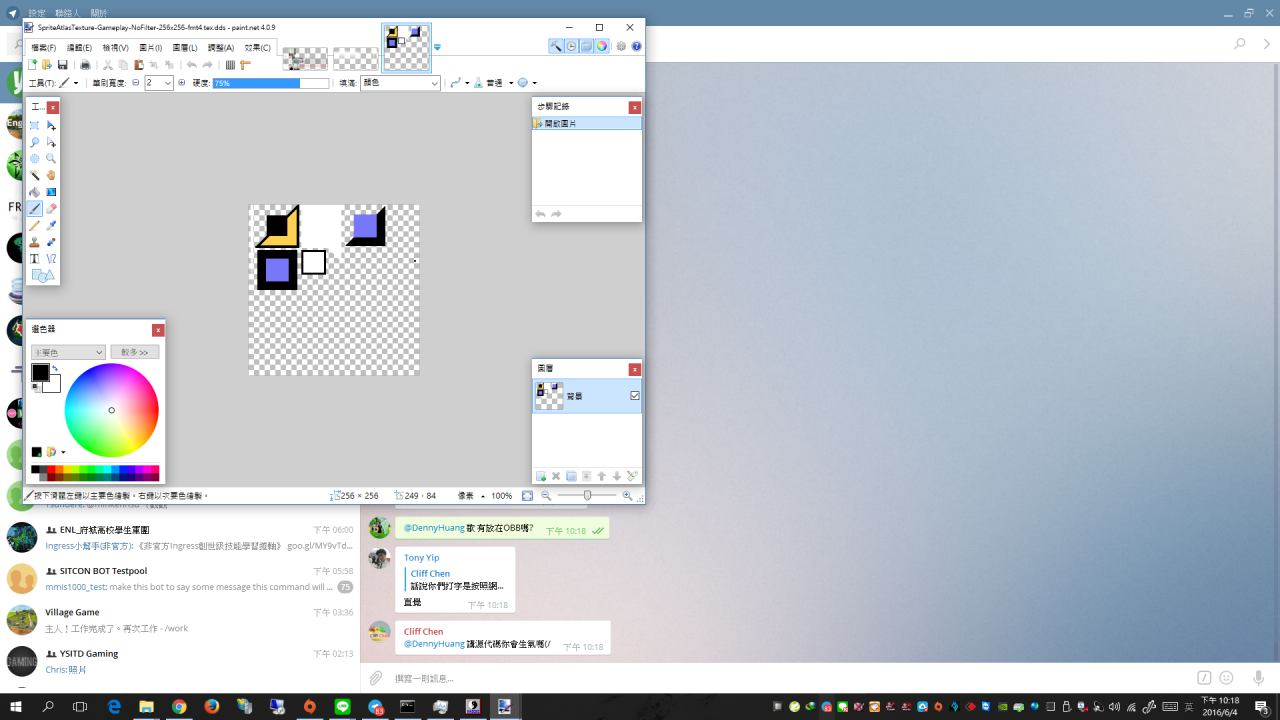Click the save icon in toolbar
This screenshot has width=1280, height=720.
[63, 65]
